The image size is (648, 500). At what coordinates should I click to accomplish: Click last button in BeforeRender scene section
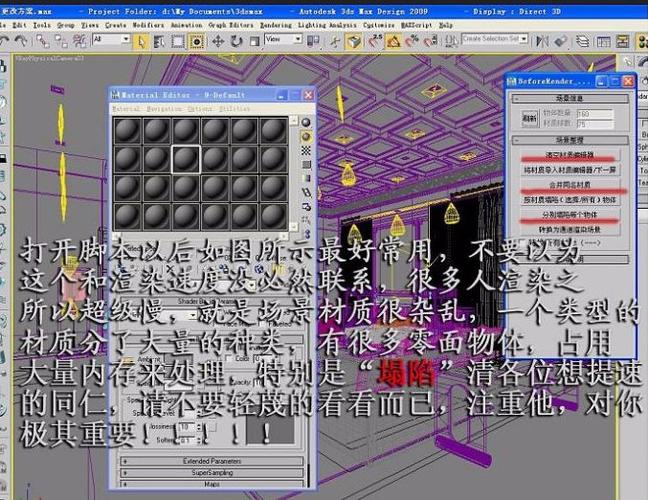[x=570, y=229]
